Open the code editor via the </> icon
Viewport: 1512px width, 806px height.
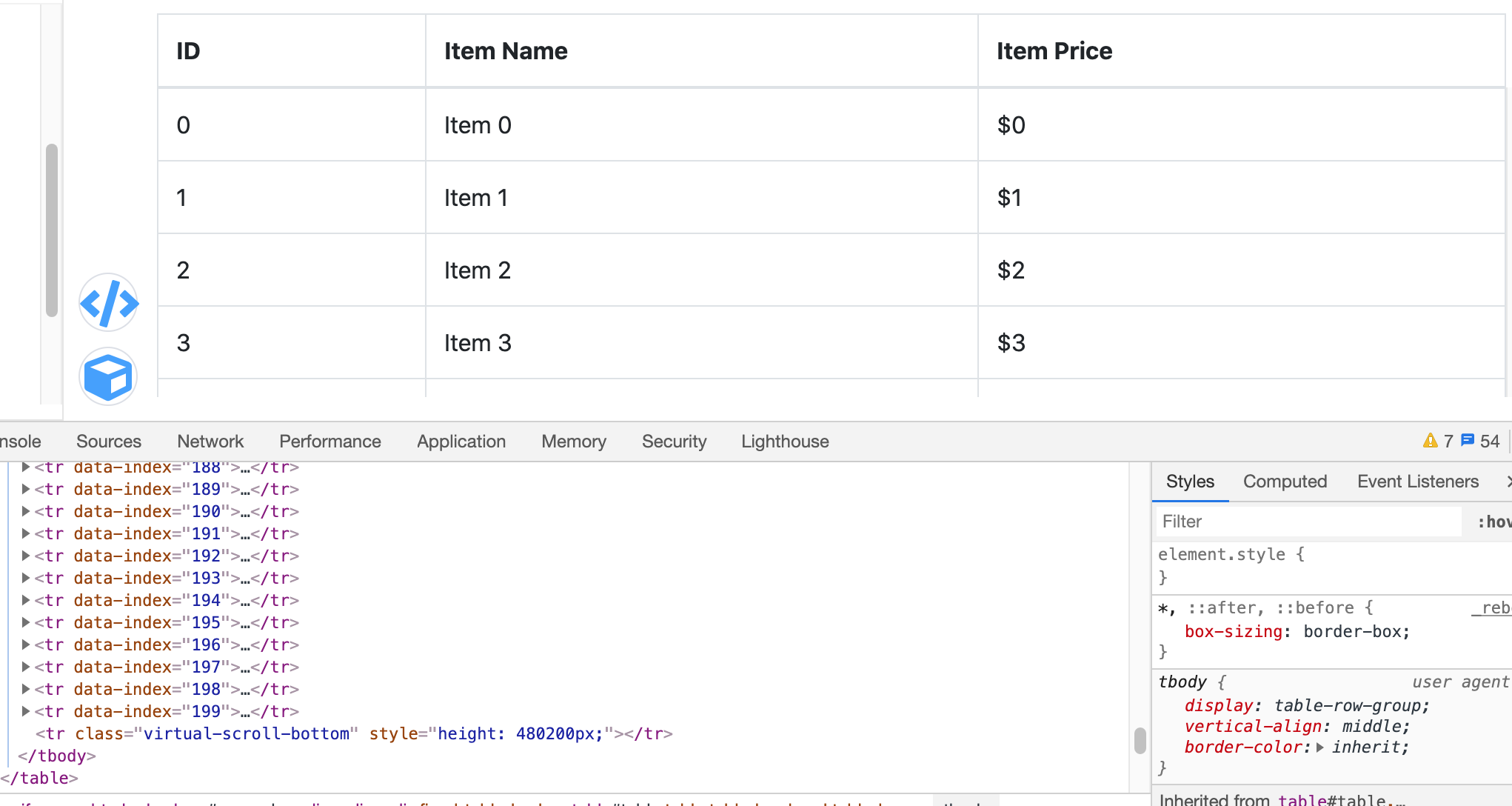(108, 303)
